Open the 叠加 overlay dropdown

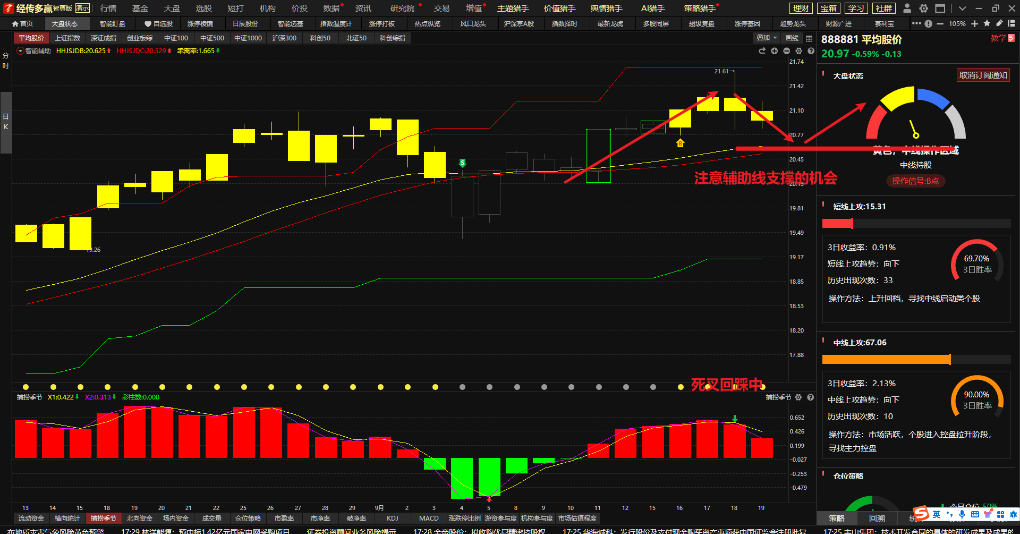[x=766, y=38]
